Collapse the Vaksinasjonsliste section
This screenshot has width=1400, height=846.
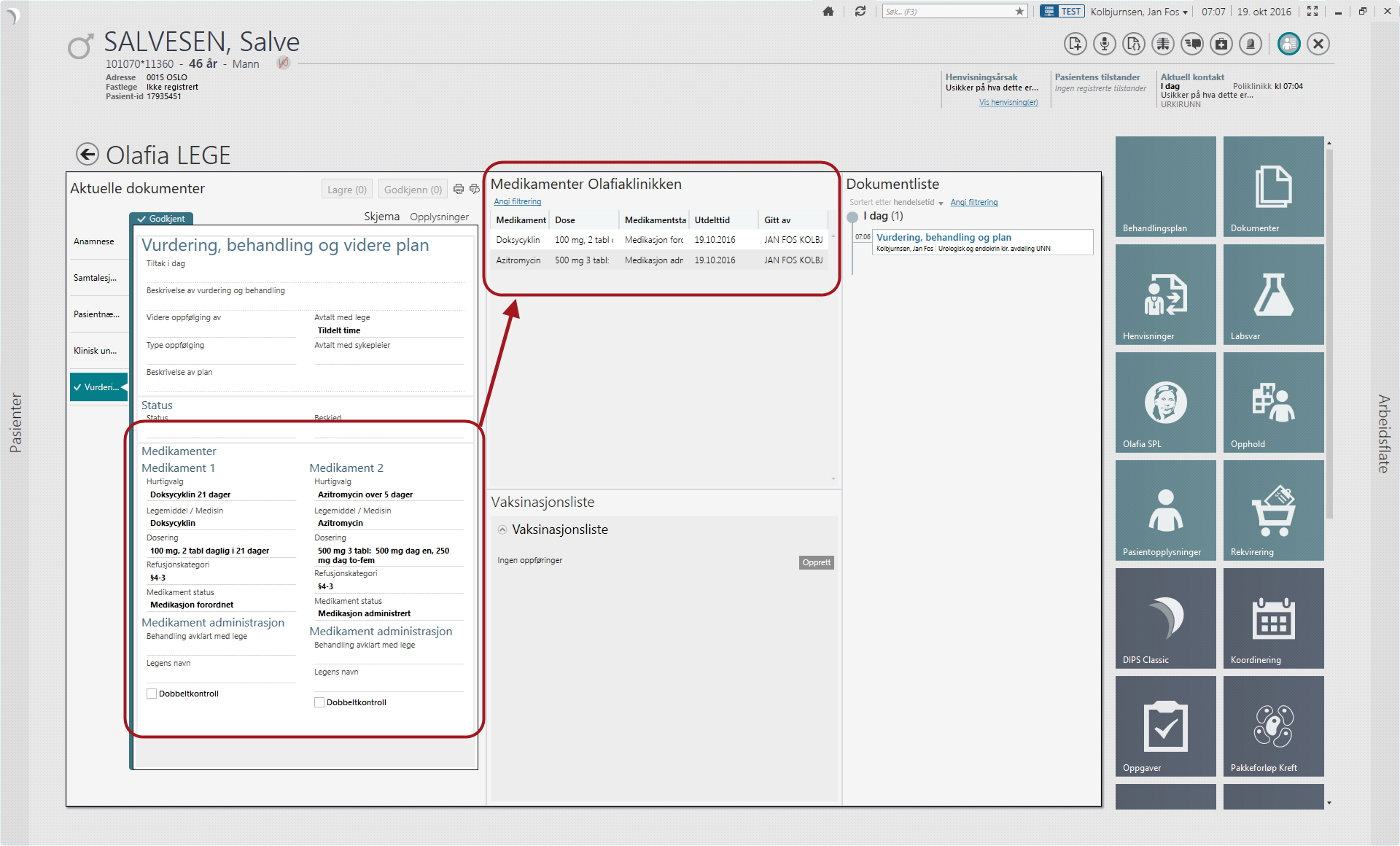click(502, 530)
